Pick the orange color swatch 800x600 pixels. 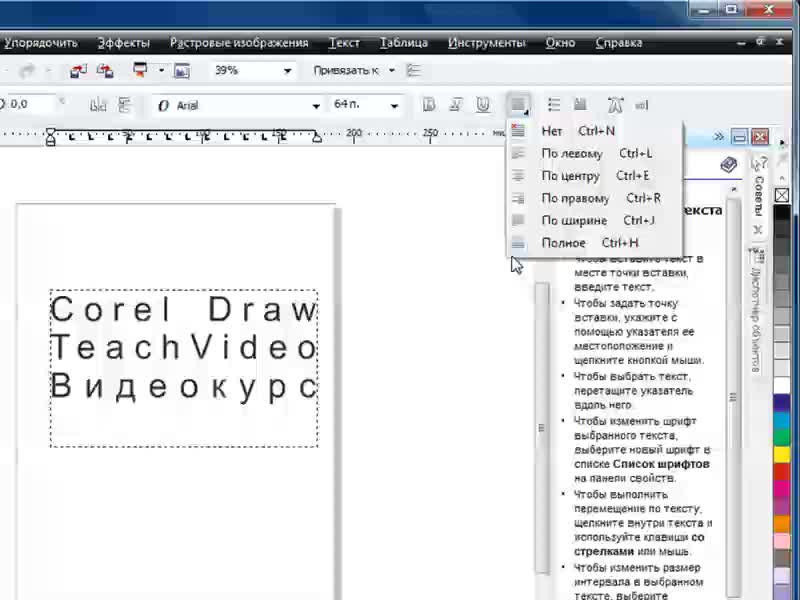[x=782, y=523]
